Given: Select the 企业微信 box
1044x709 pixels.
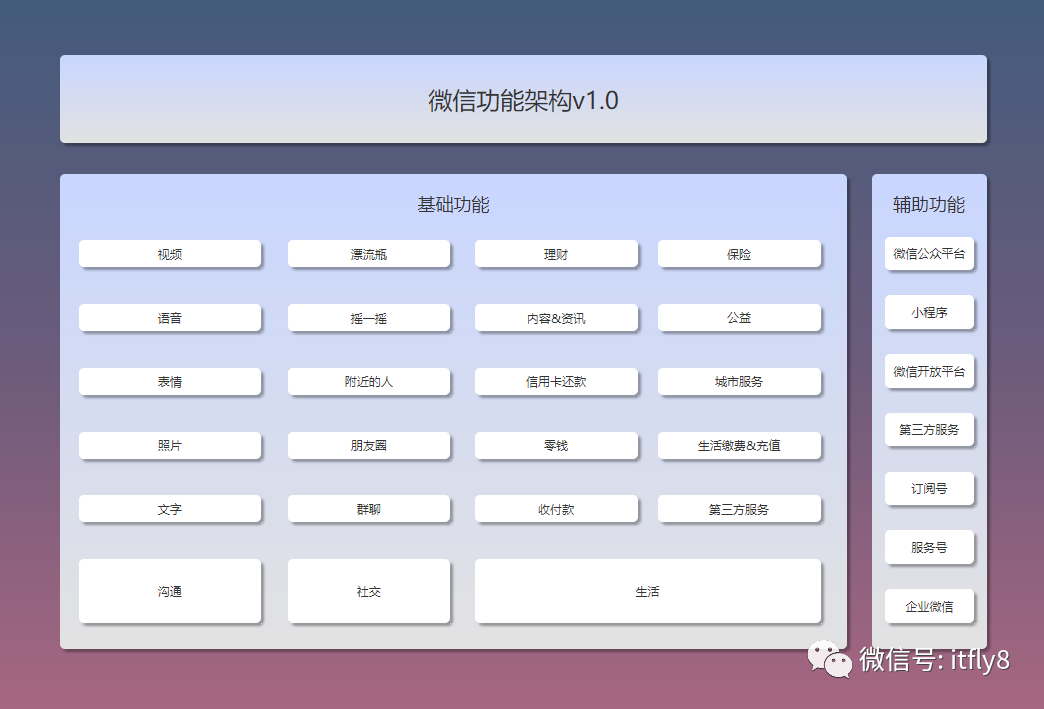Looking at the screenshot, I should point(929,606).
